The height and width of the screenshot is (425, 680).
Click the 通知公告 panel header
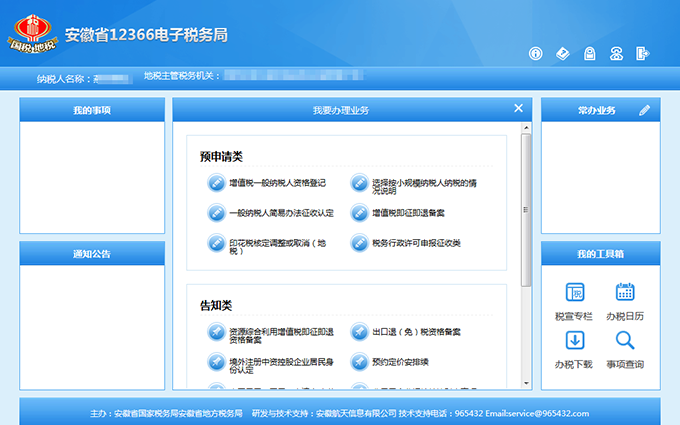92,254
